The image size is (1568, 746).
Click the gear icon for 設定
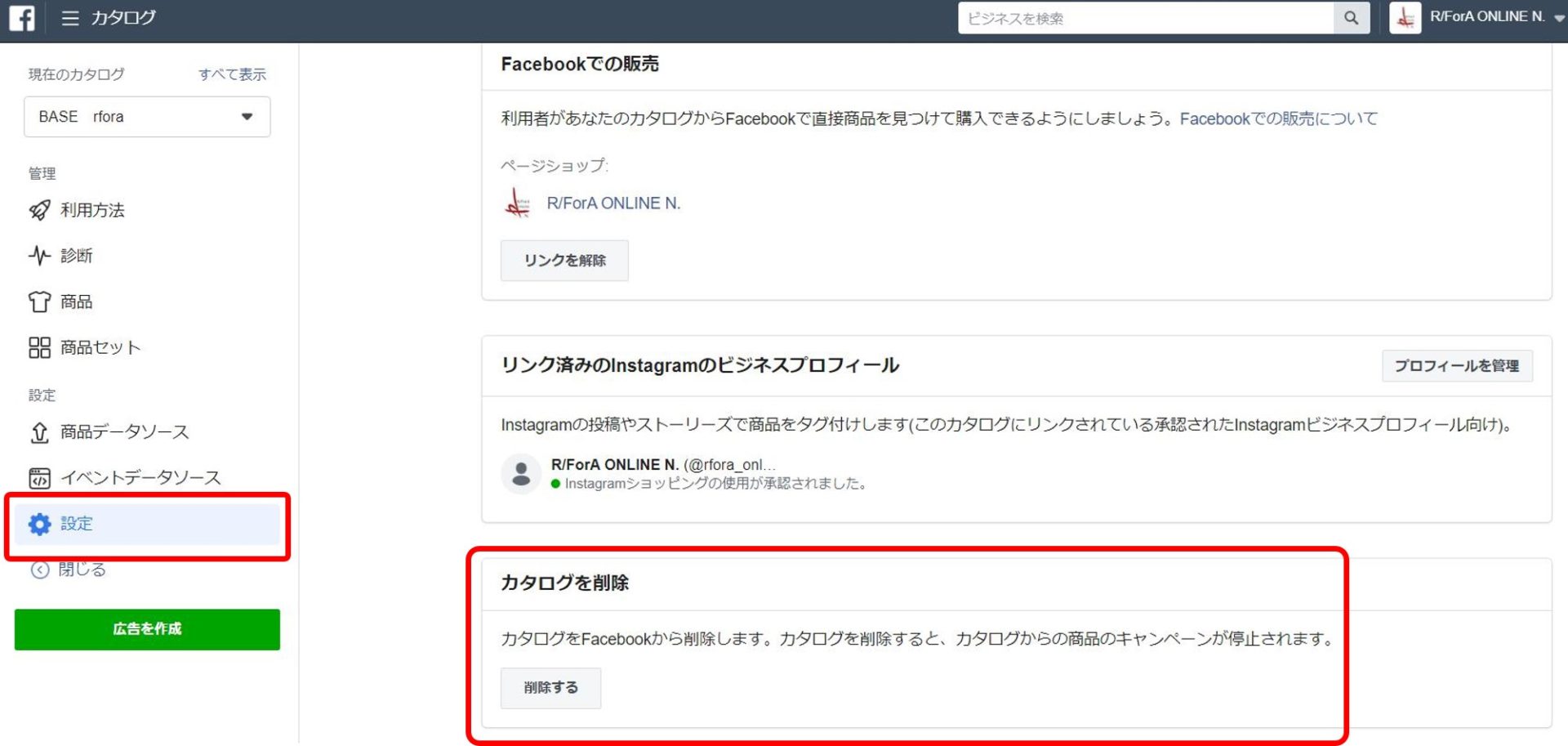pyautogui.click(x=39, y=524)
